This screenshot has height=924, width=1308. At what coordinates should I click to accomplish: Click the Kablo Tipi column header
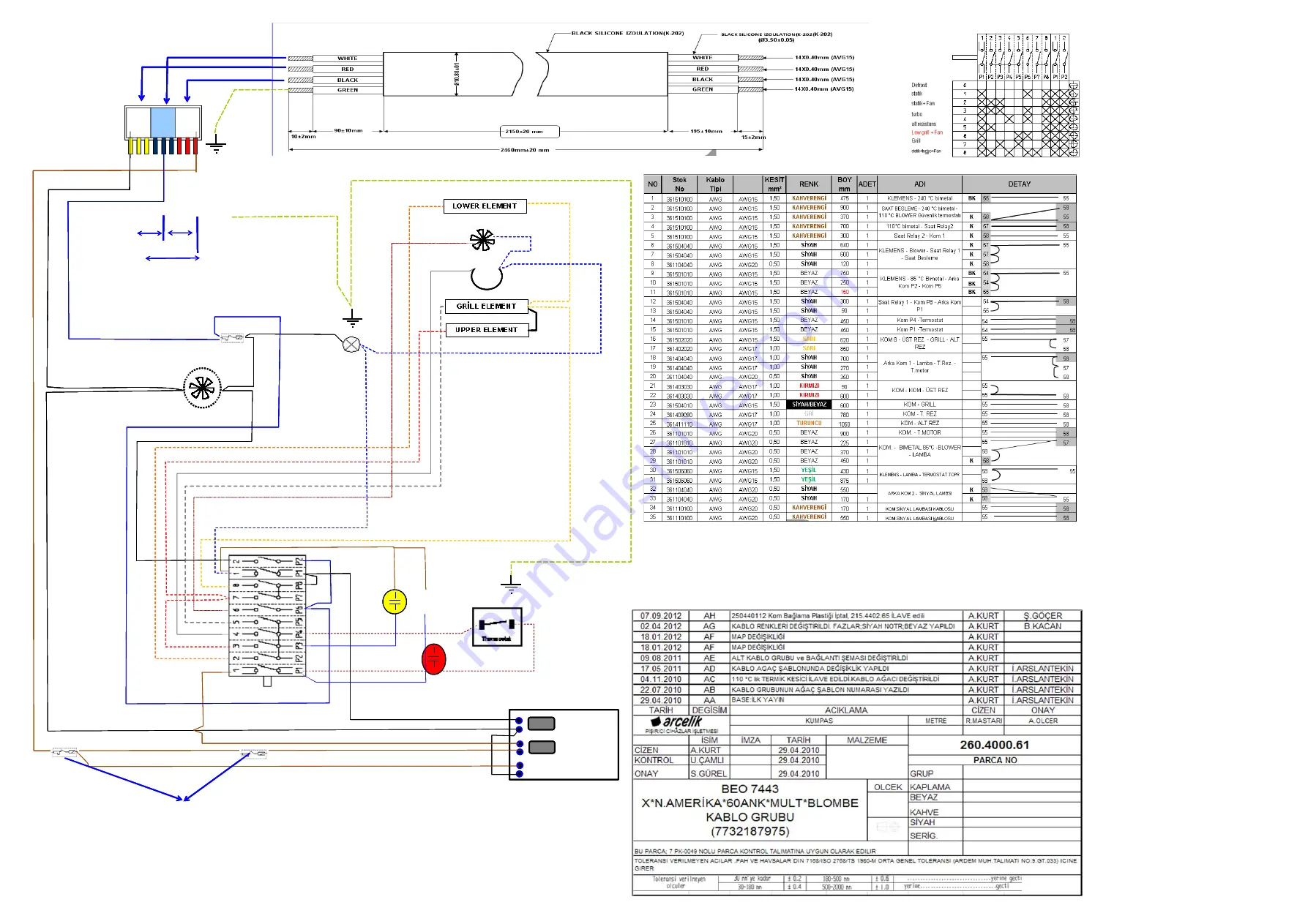click(715, 184)
